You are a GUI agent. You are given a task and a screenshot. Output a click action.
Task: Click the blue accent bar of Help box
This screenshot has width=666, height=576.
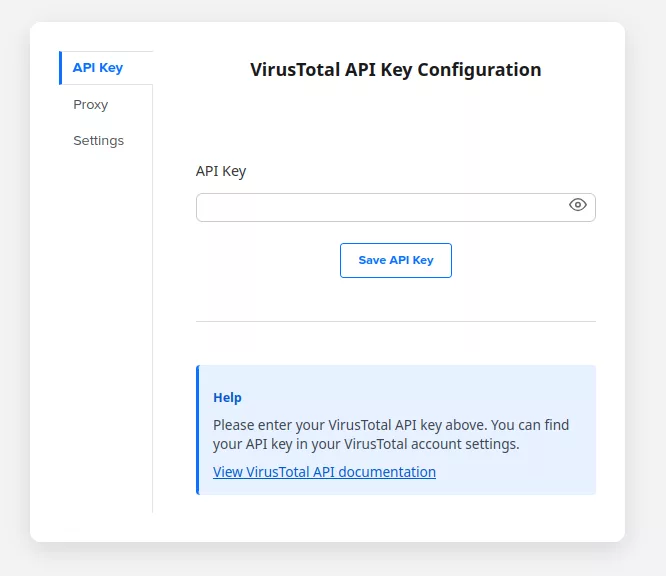(x=198, y=430)
